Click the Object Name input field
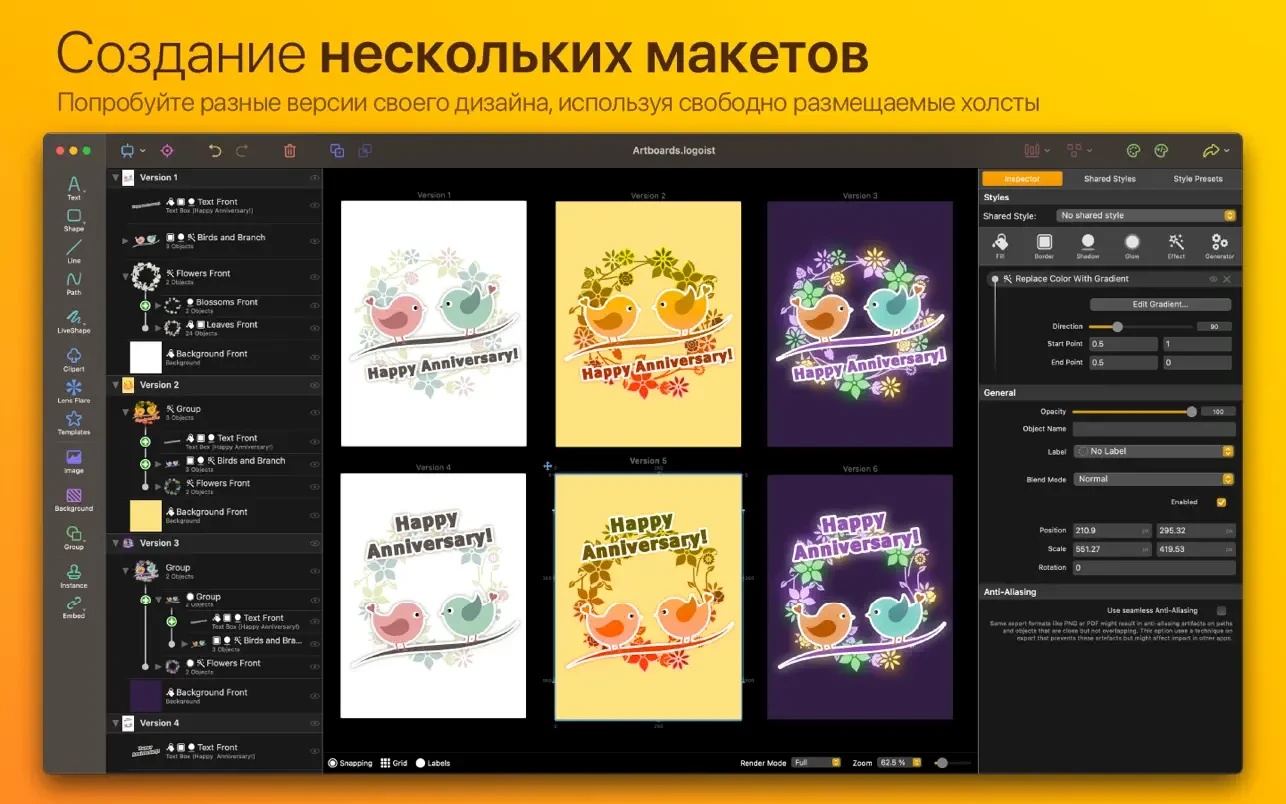Viewport: 1286px width, 804px height. (1154, 429)
